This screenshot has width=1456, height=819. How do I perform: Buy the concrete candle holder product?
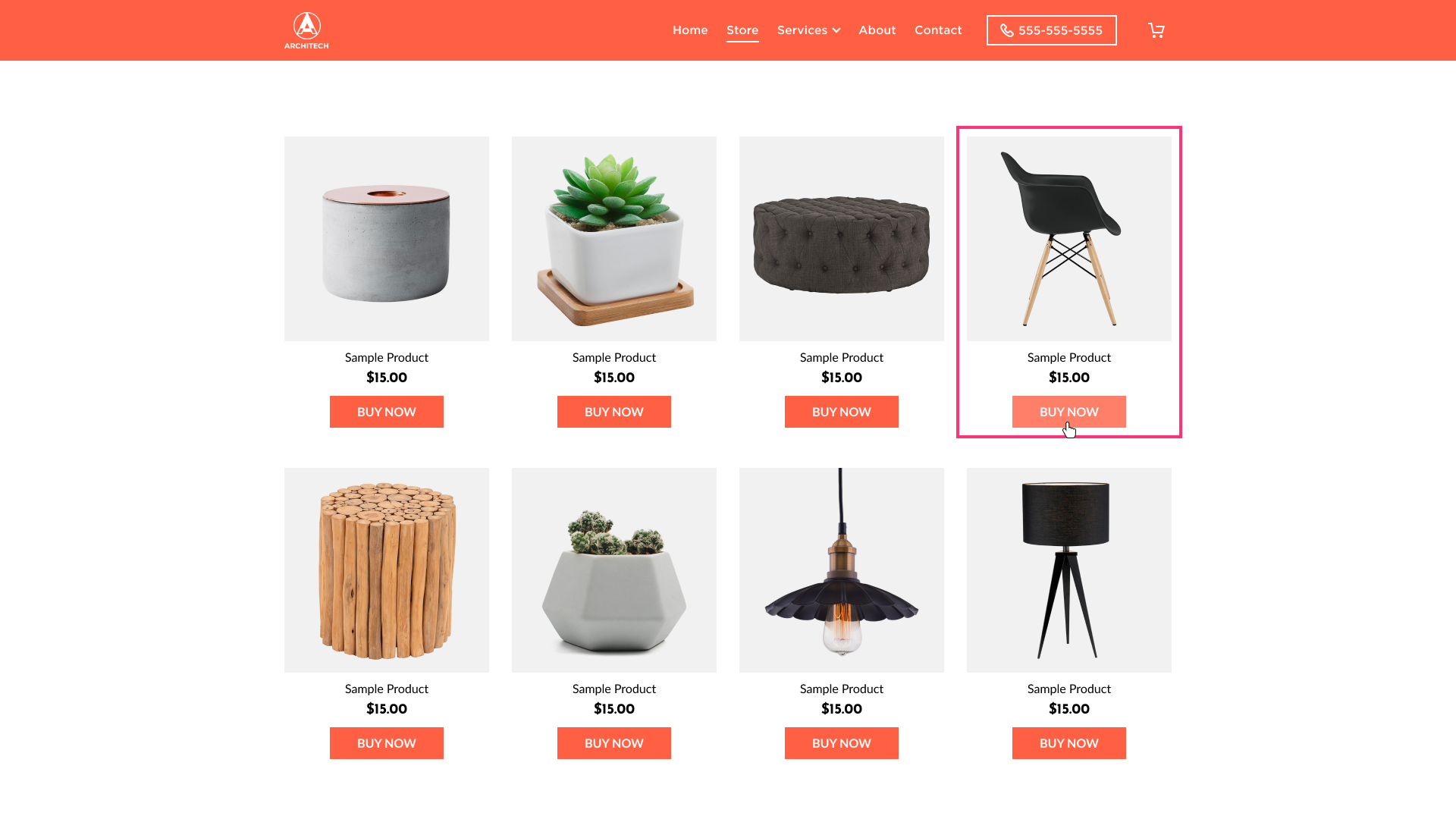pos(387,412)
